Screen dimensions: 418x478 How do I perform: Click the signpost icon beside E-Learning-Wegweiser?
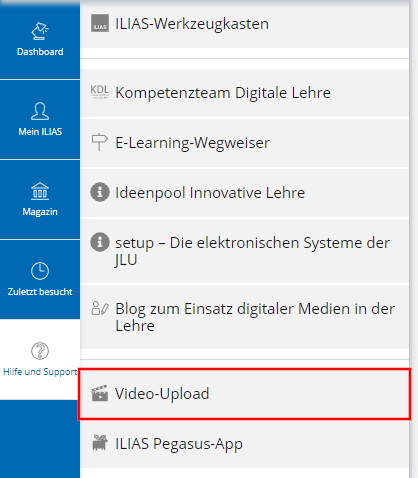[x=100, y=142]
